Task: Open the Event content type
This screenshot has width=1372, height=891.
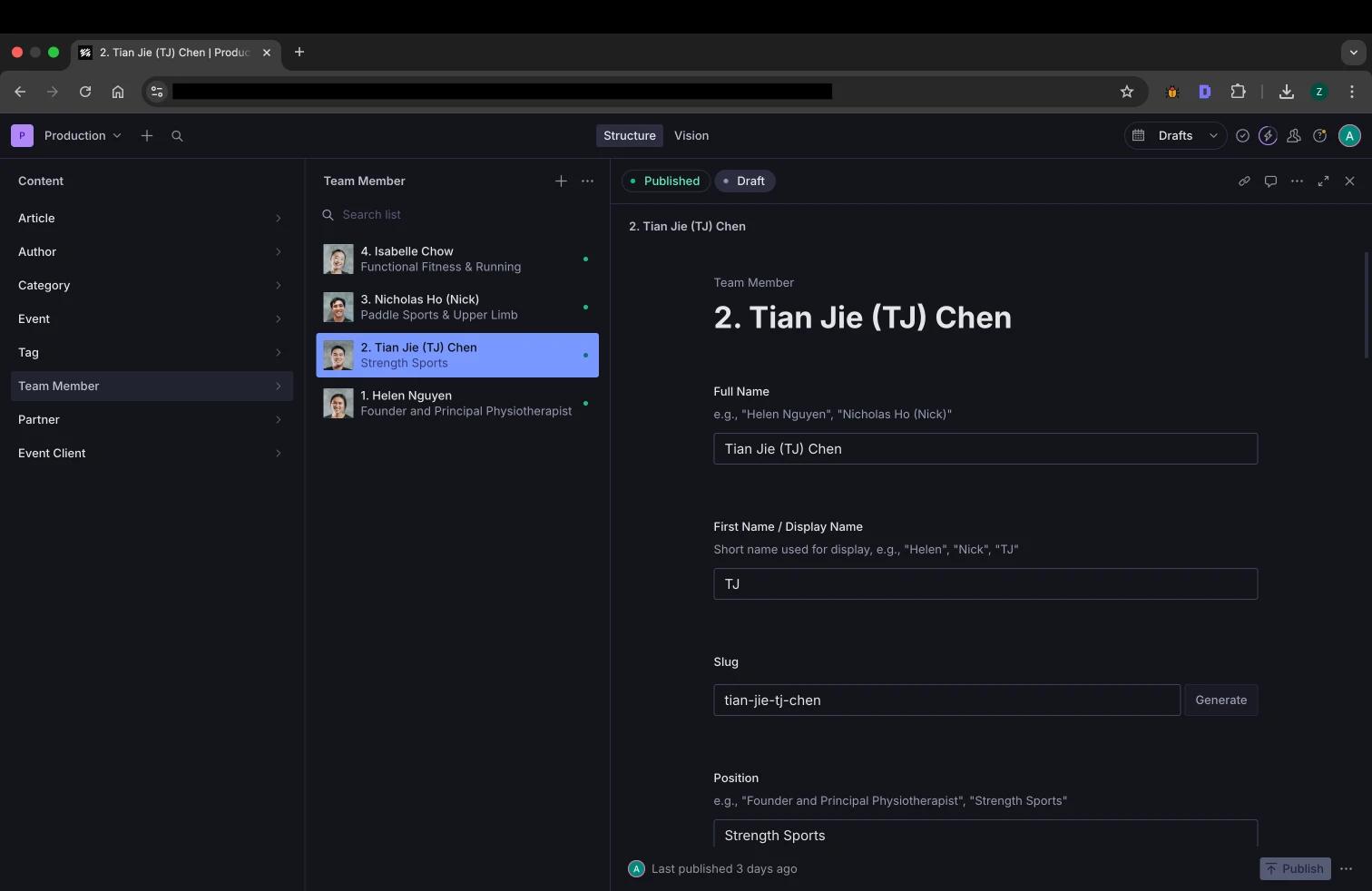Action: pos(151,318)
